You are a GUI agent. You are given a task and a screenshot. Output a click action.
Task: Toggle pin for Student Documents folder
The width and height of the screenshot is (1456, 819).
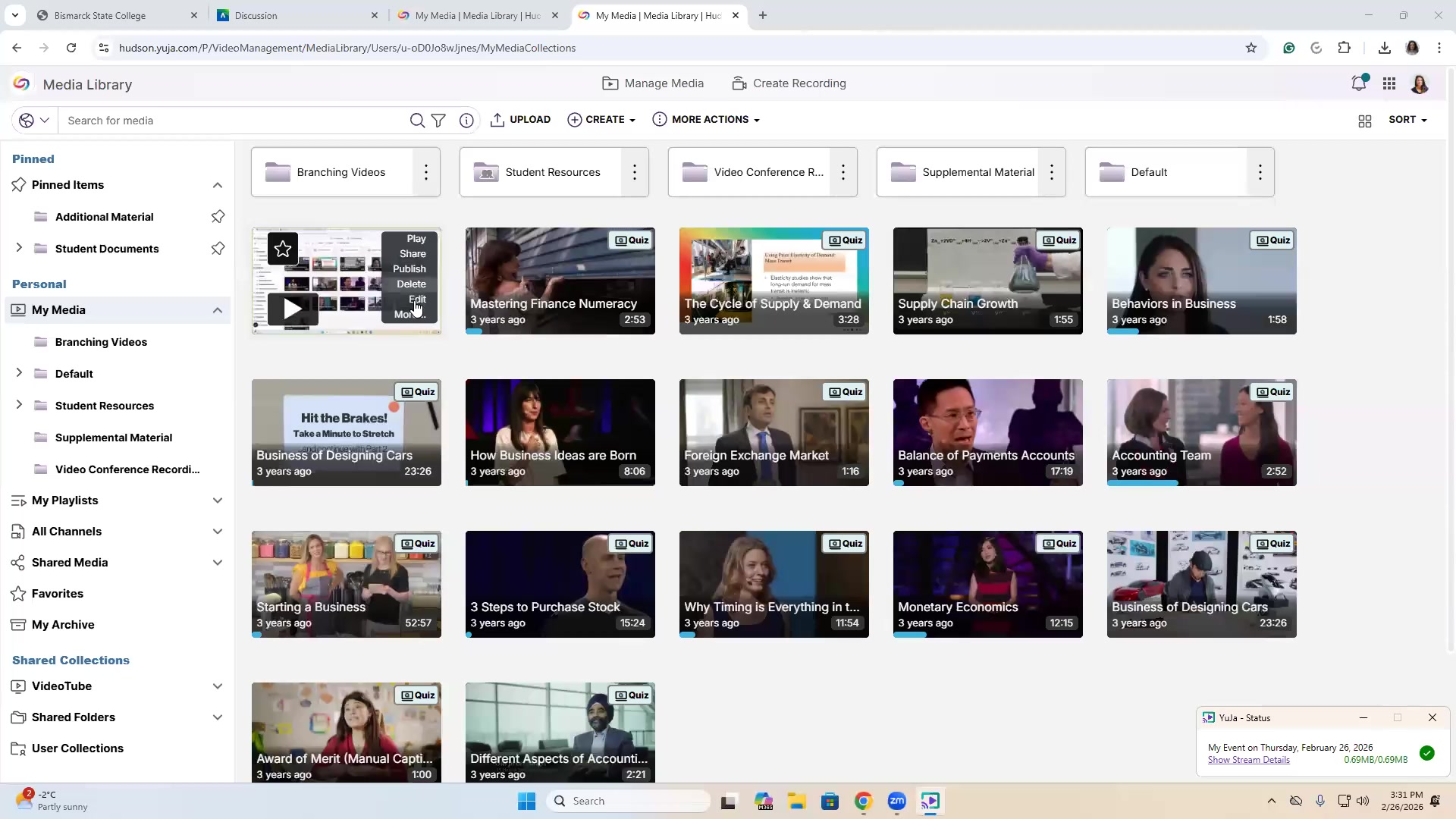218,249
